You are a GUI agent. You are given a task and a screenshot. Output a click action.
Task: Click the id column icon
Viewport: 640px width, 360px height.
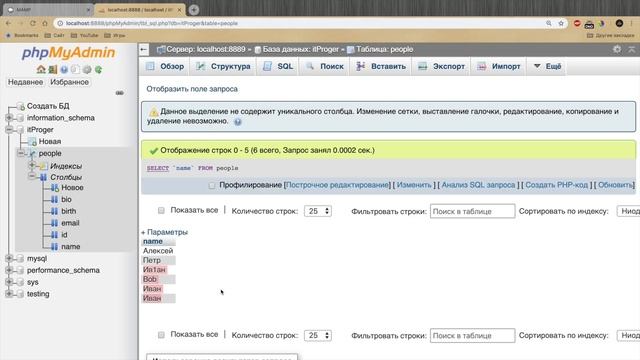coord(54,235)
